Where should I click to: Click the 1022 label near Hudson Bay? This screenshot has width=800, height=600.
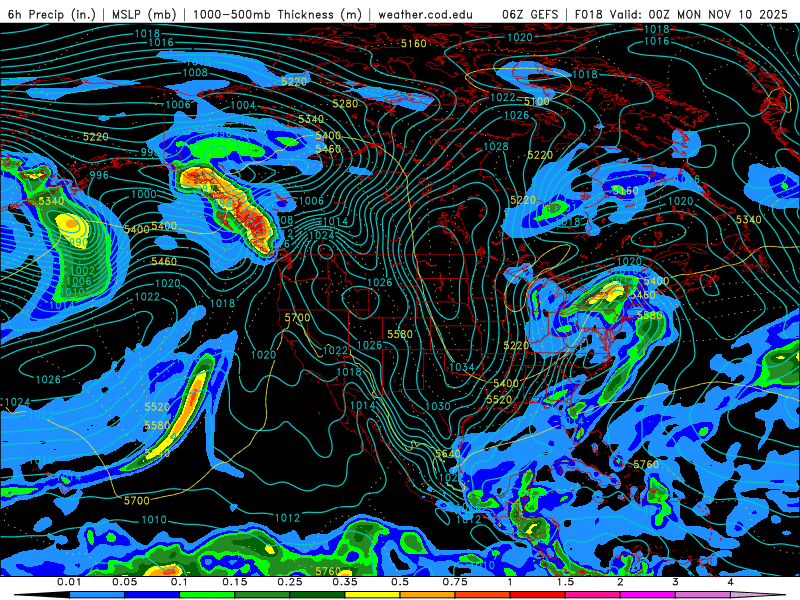tap(503, 97)
